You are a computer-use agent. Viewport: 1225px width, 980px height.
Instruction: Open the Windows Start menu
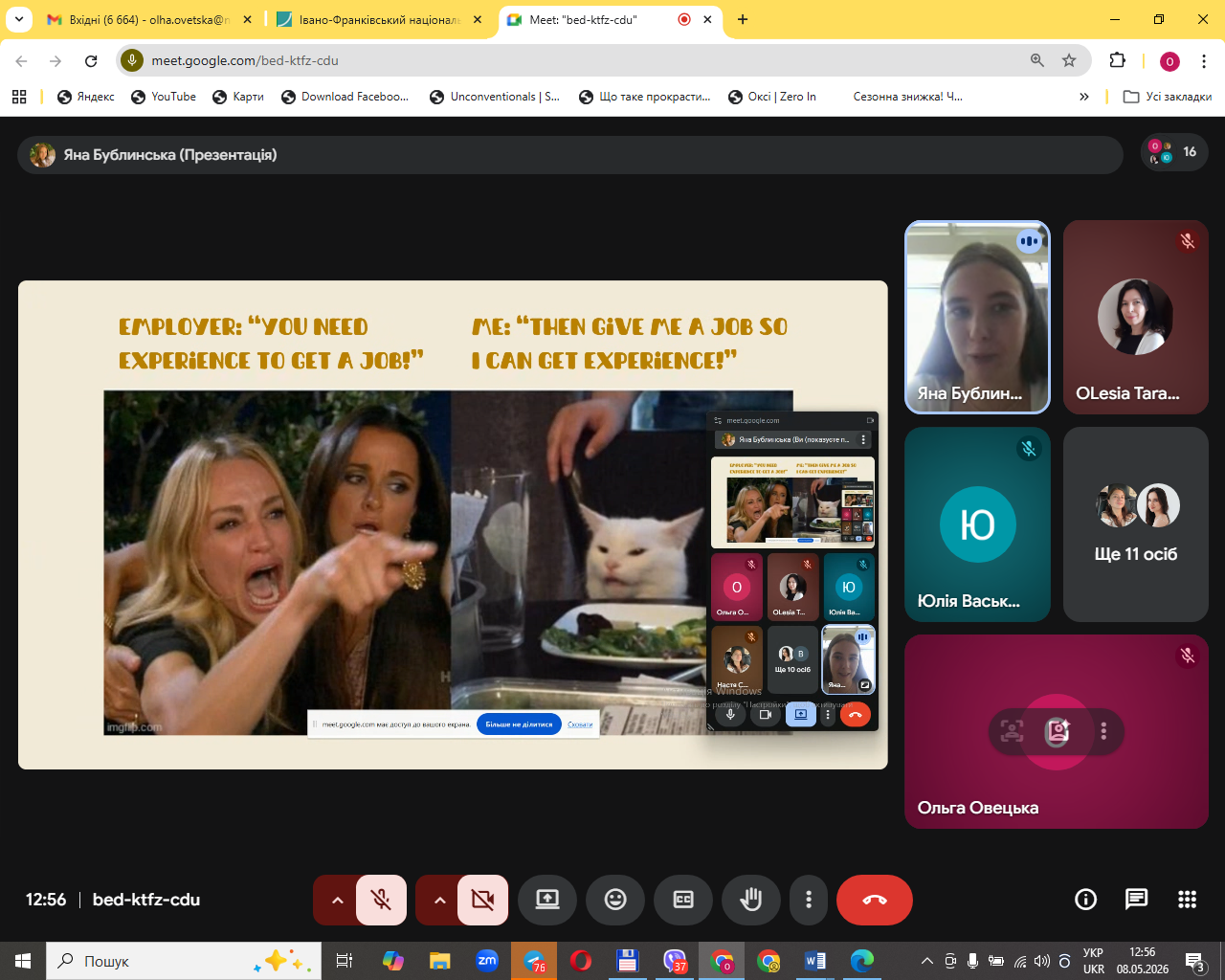click(x=22, y=961)
